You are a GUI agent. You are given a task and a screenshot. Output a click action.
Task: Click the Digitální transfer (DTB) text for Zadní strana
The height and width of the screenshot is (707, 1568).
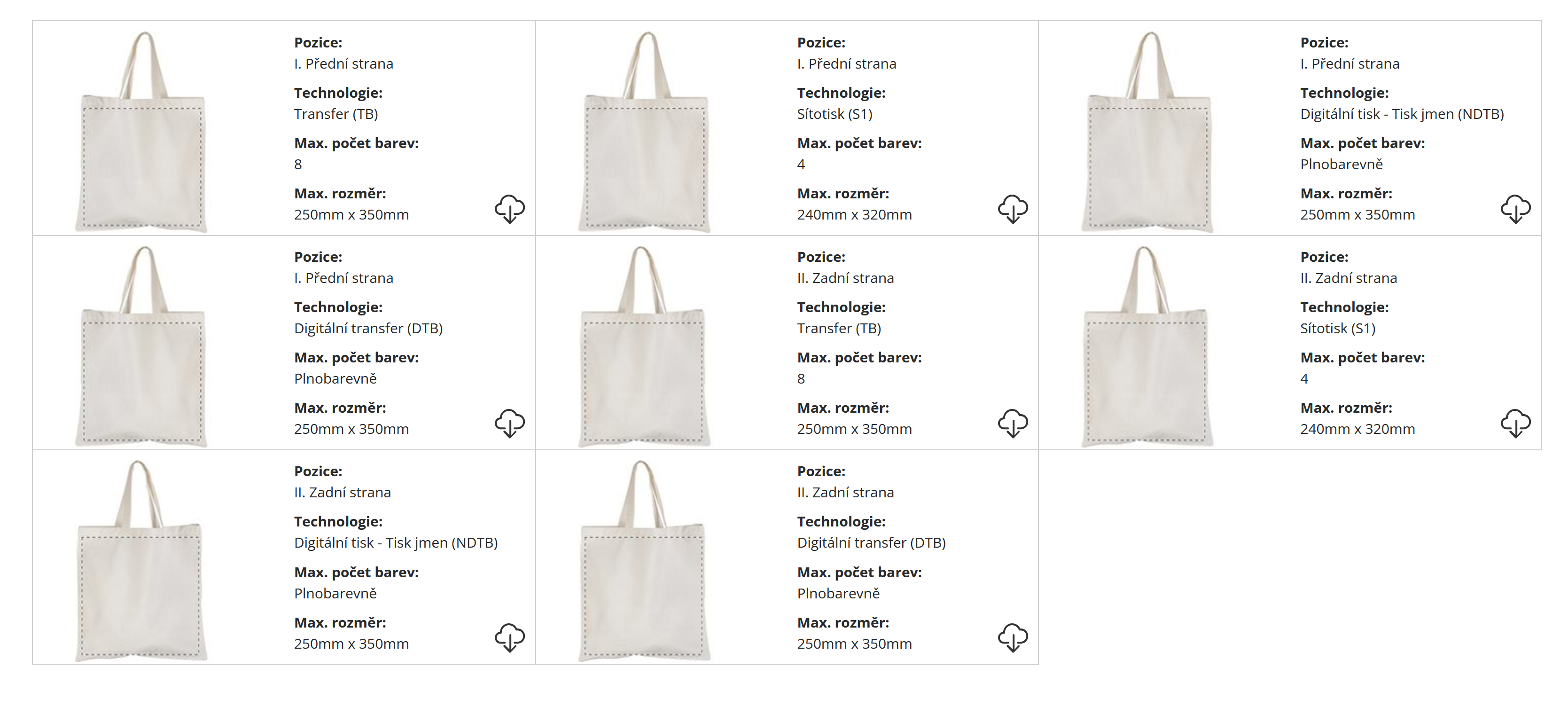(x=871, y=543)
